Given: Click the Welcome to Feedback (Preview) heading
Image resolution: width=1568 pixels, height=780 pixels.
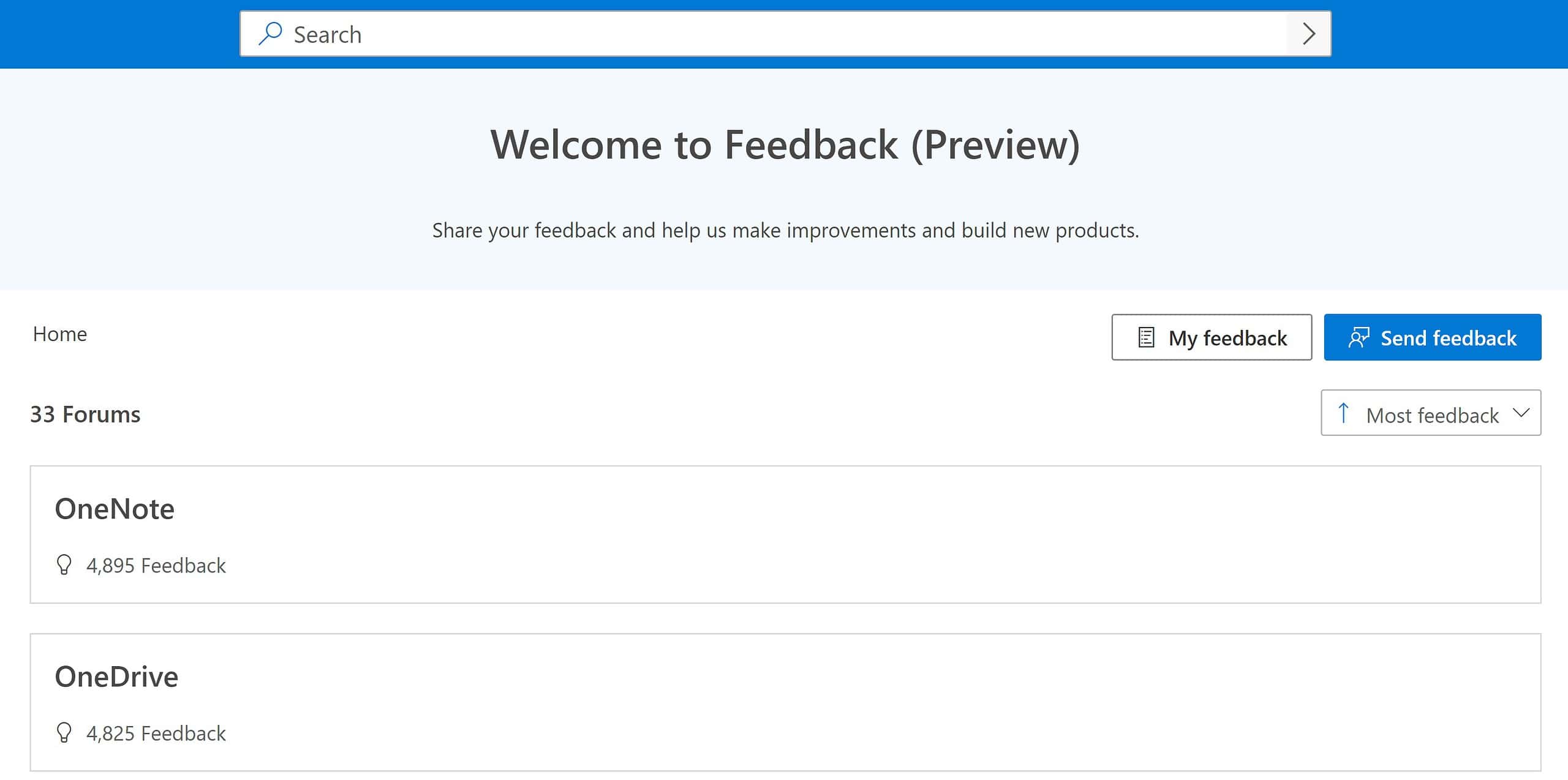Looking at the screenshot, I should pos(785,145).
